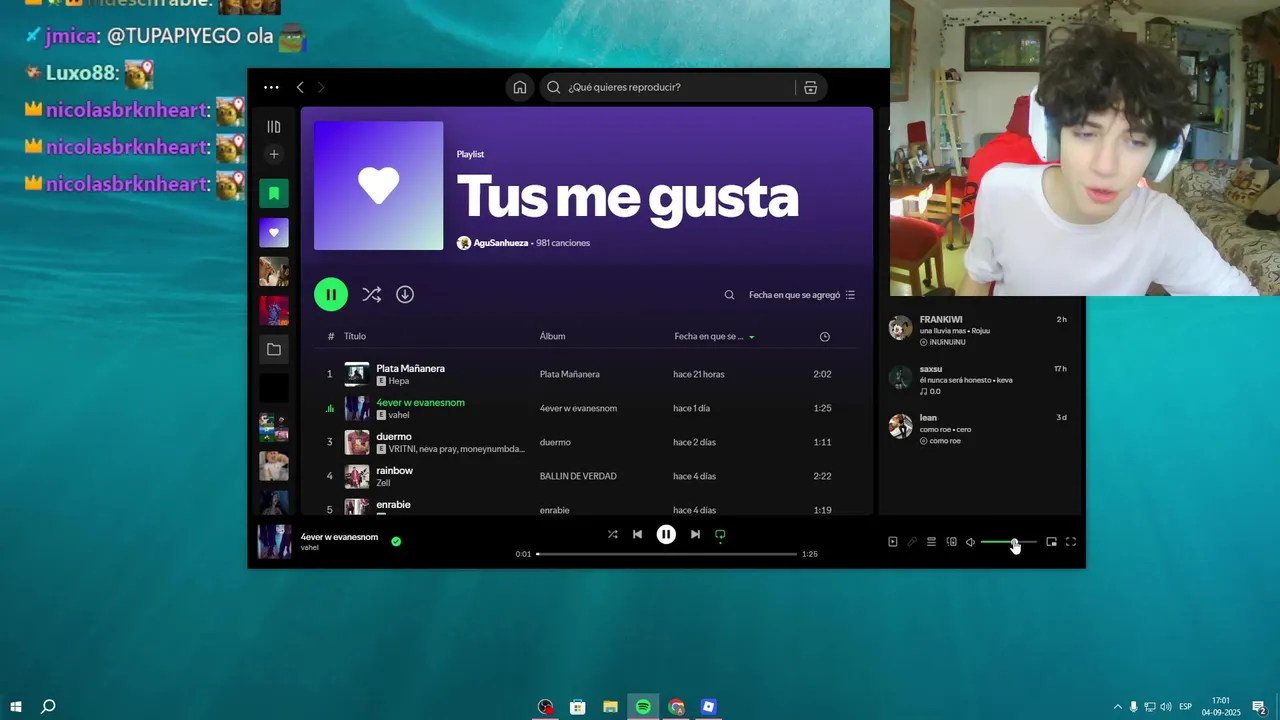Image resolution: width=1280 pixels, height=720 pixels.
Task: Open the Browse icon in search bar
Action: pyautogui.click(x=810, y=87)
